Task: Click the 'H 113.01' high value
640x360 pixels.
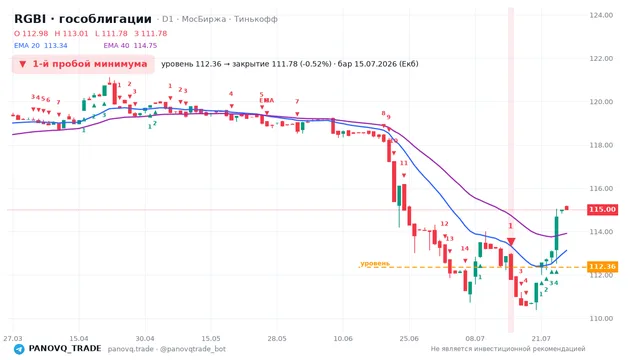Action: coord(71,33)
